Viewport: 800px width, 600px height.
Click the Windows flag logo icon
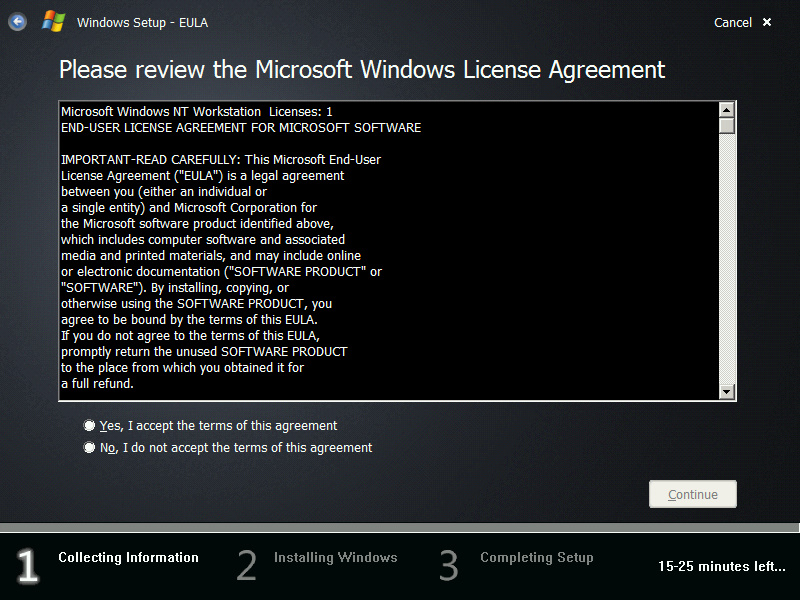pyautogui.click(x=54, y=22)
